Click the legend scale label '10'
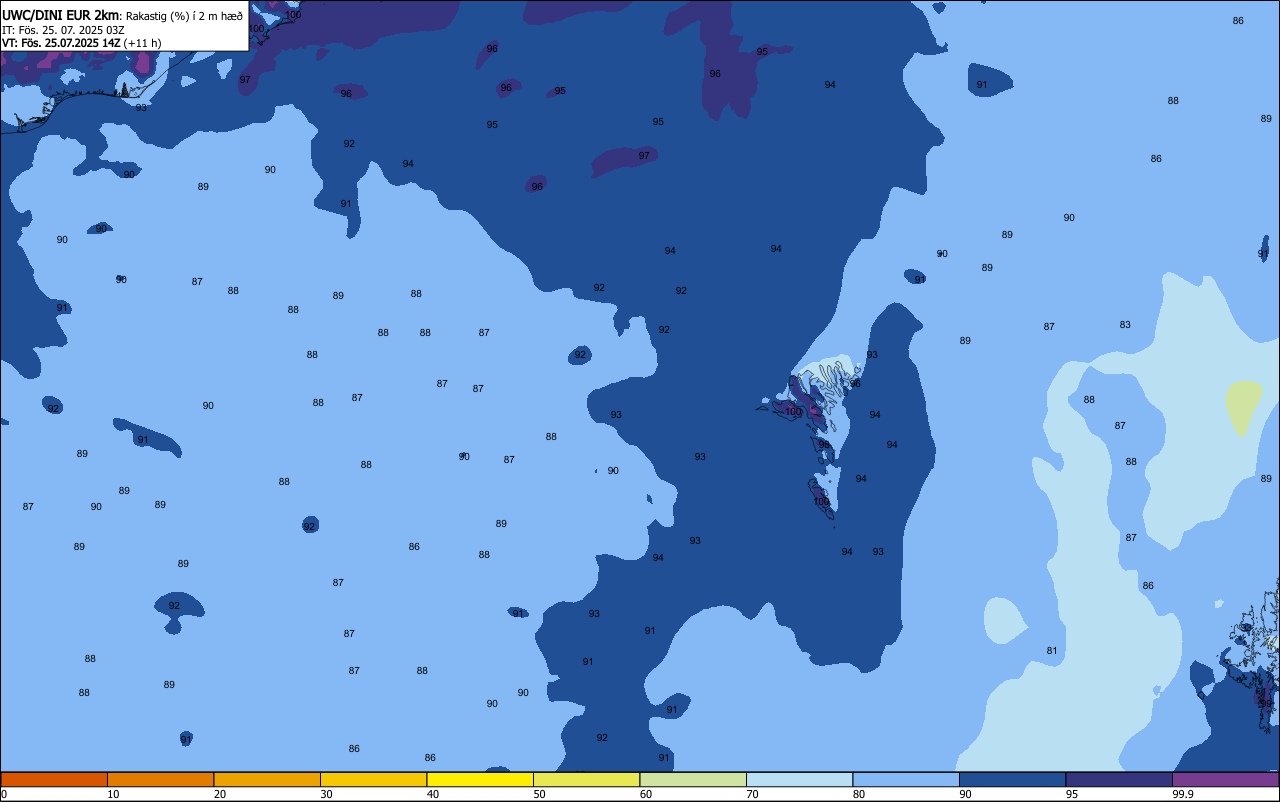The image size is (1280, 802). (113, 794)
